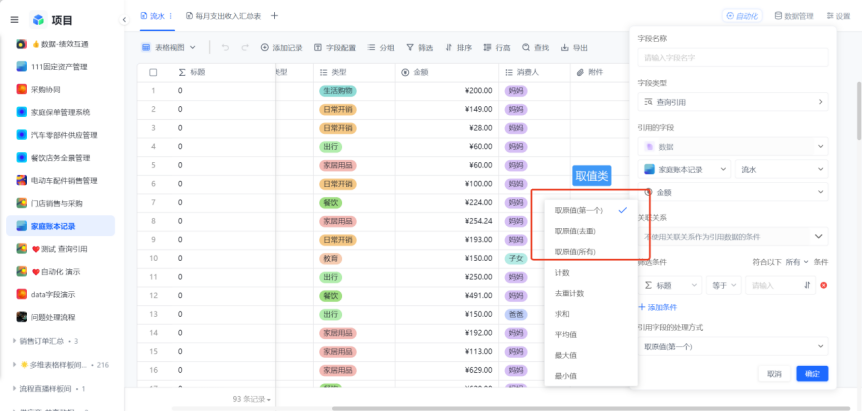The image size is (862, 411).
Task: Switch to the 每月支出收入汇总表 tab
Action: [x=223, y=16]
